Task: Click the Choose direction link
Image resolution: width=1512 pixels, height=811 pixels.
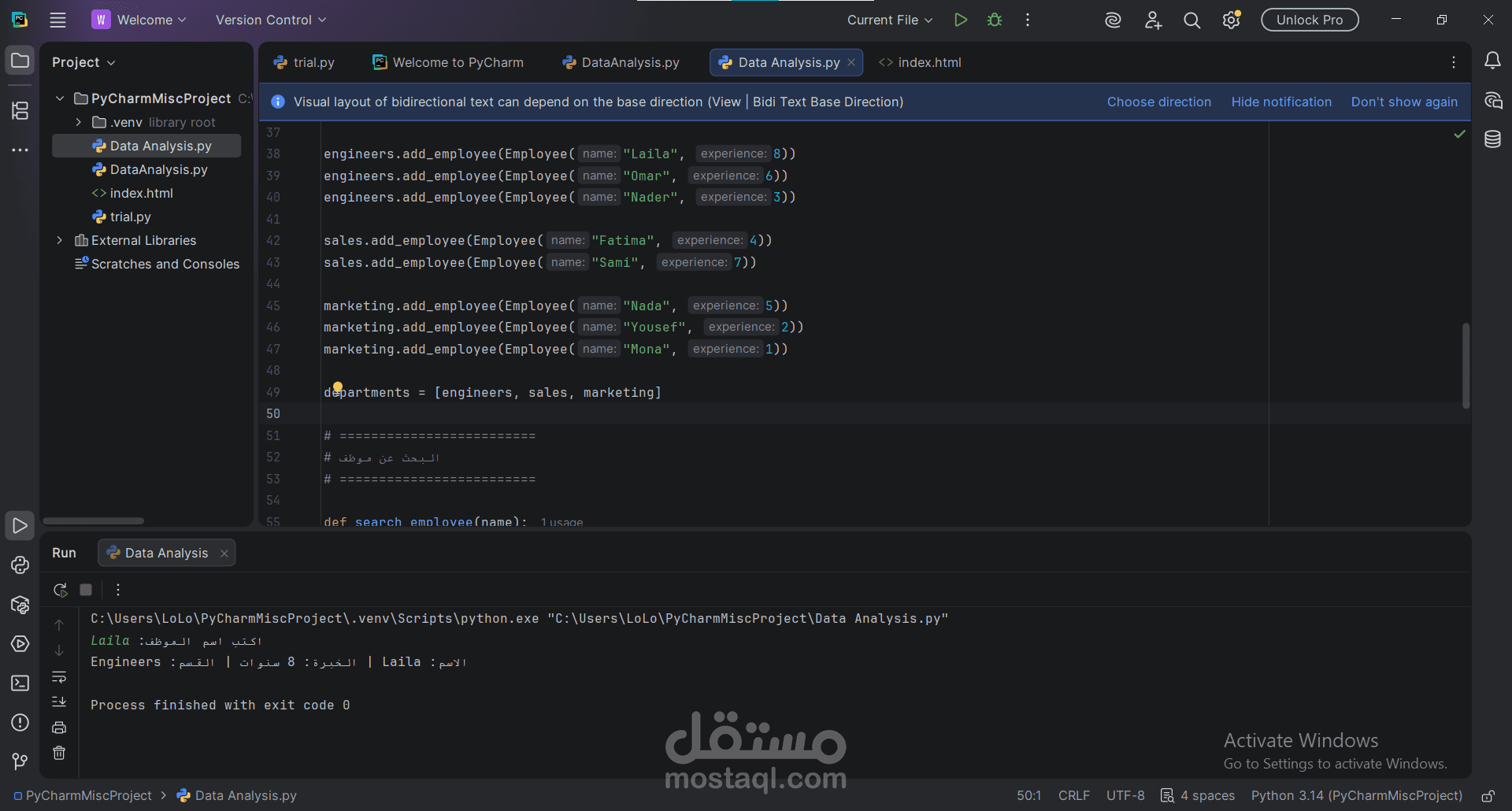Action: (x=1159, y=102)
